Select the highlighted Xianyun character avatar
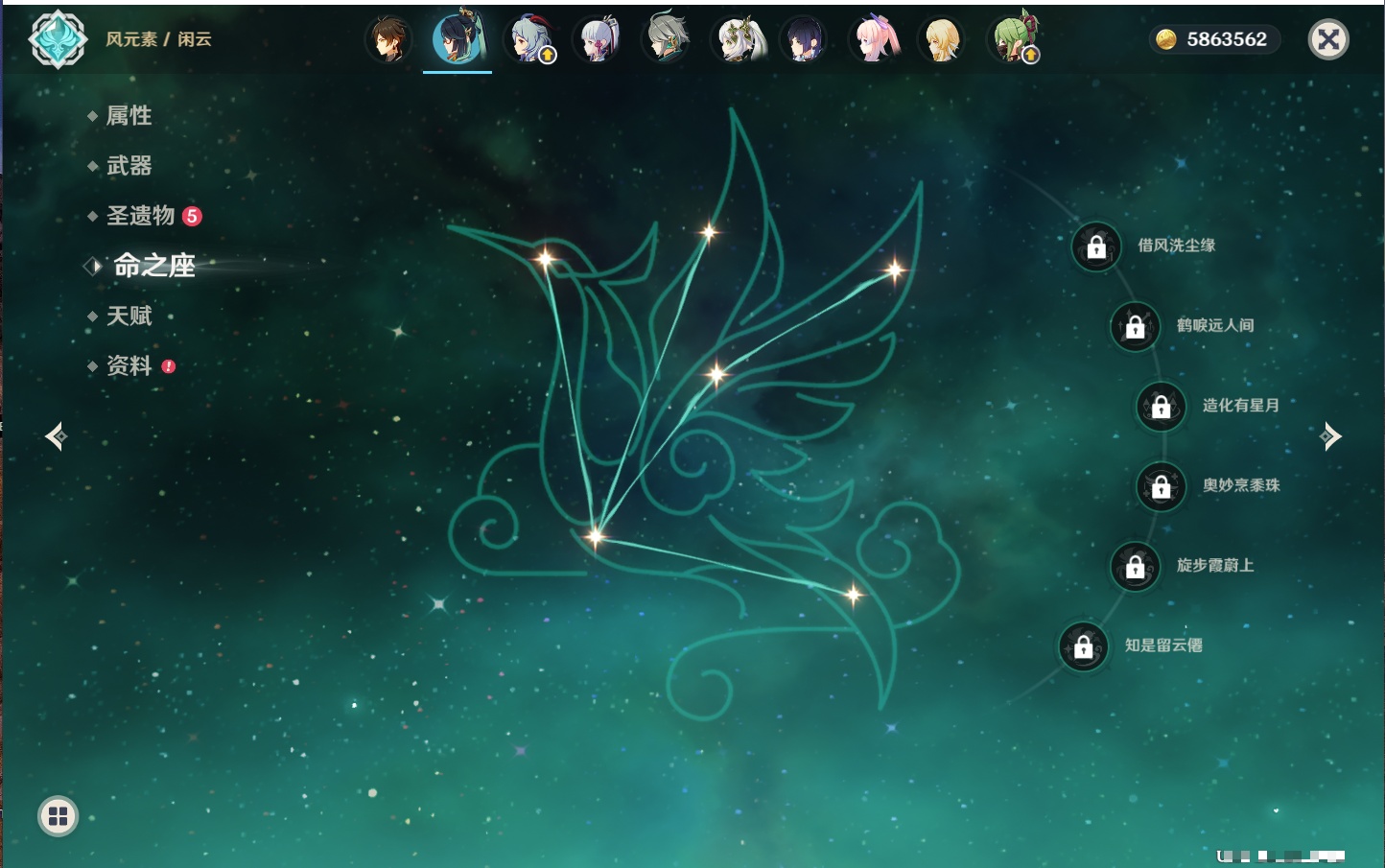The height and width of the screenshot is (868, 1385). click(458, 38)
